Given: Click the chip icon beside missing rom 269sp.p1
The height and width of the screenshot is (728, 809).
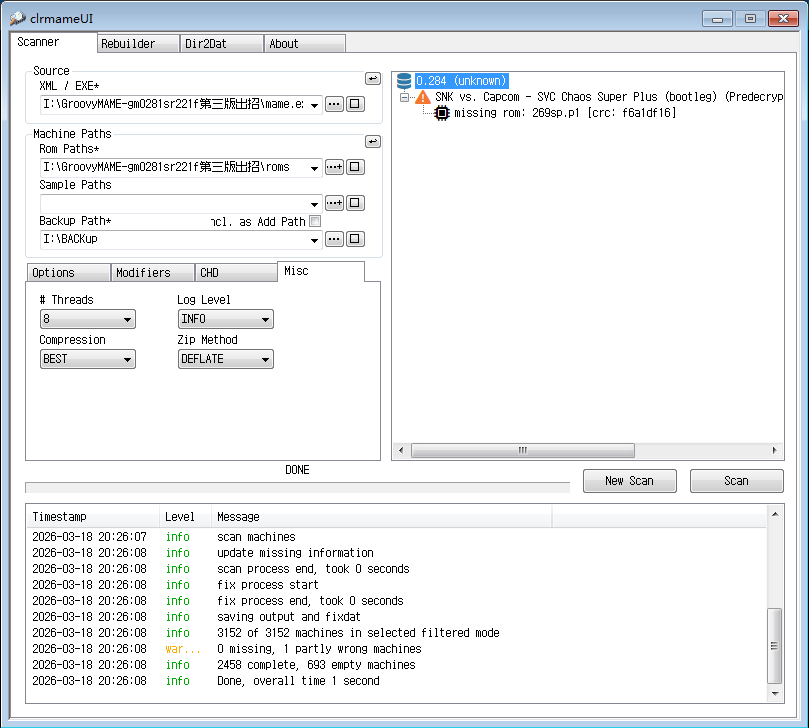Looking at the screenshot, I should [442, 113].
